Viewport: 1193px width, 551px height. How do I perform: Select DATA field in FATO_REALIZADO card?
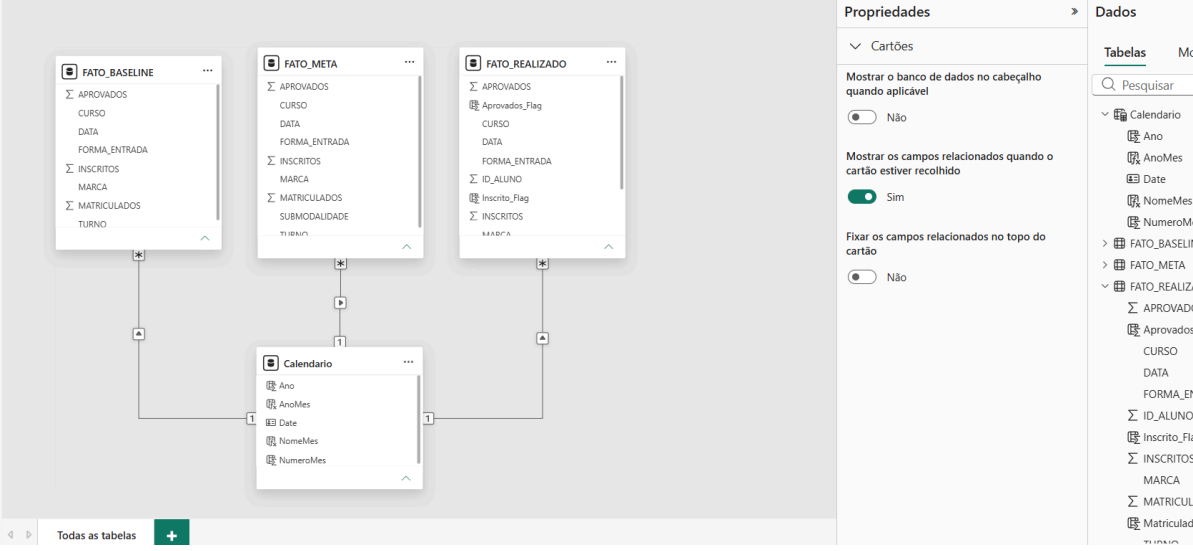pyautogui.click(x=492, y=142)
